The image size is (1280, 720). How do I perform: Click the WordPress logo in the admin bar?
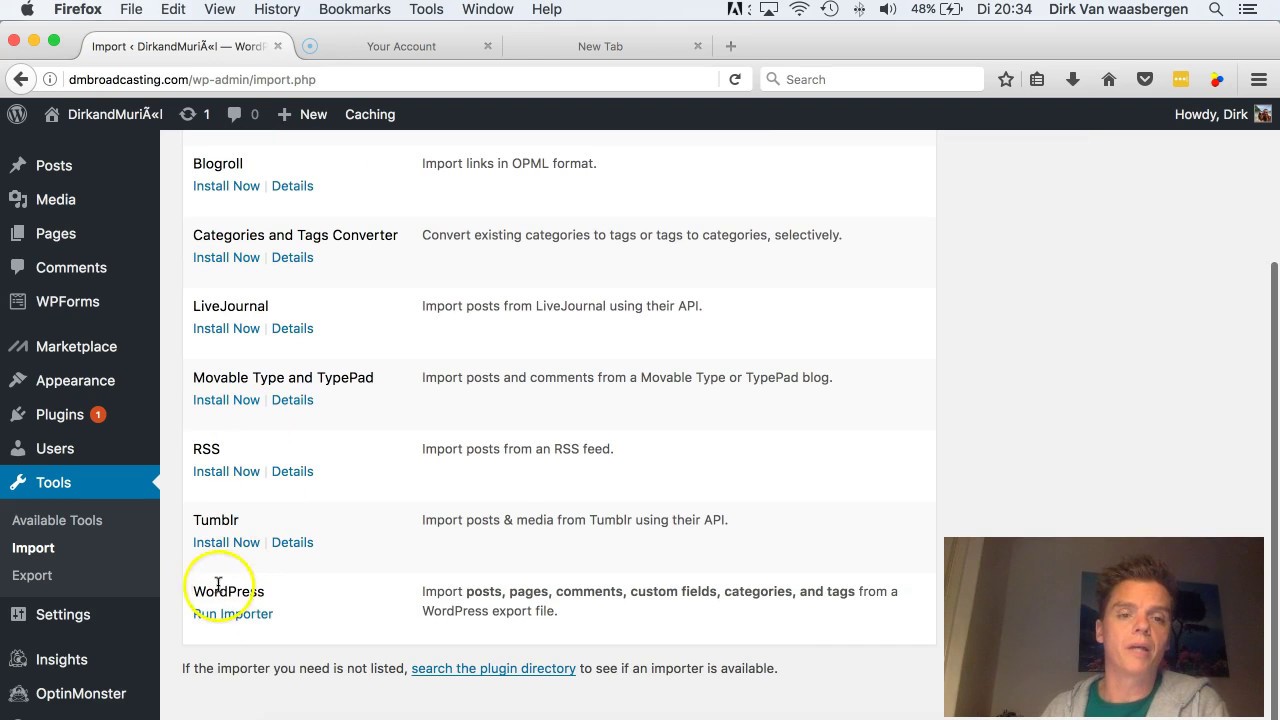tap(17, 114)
